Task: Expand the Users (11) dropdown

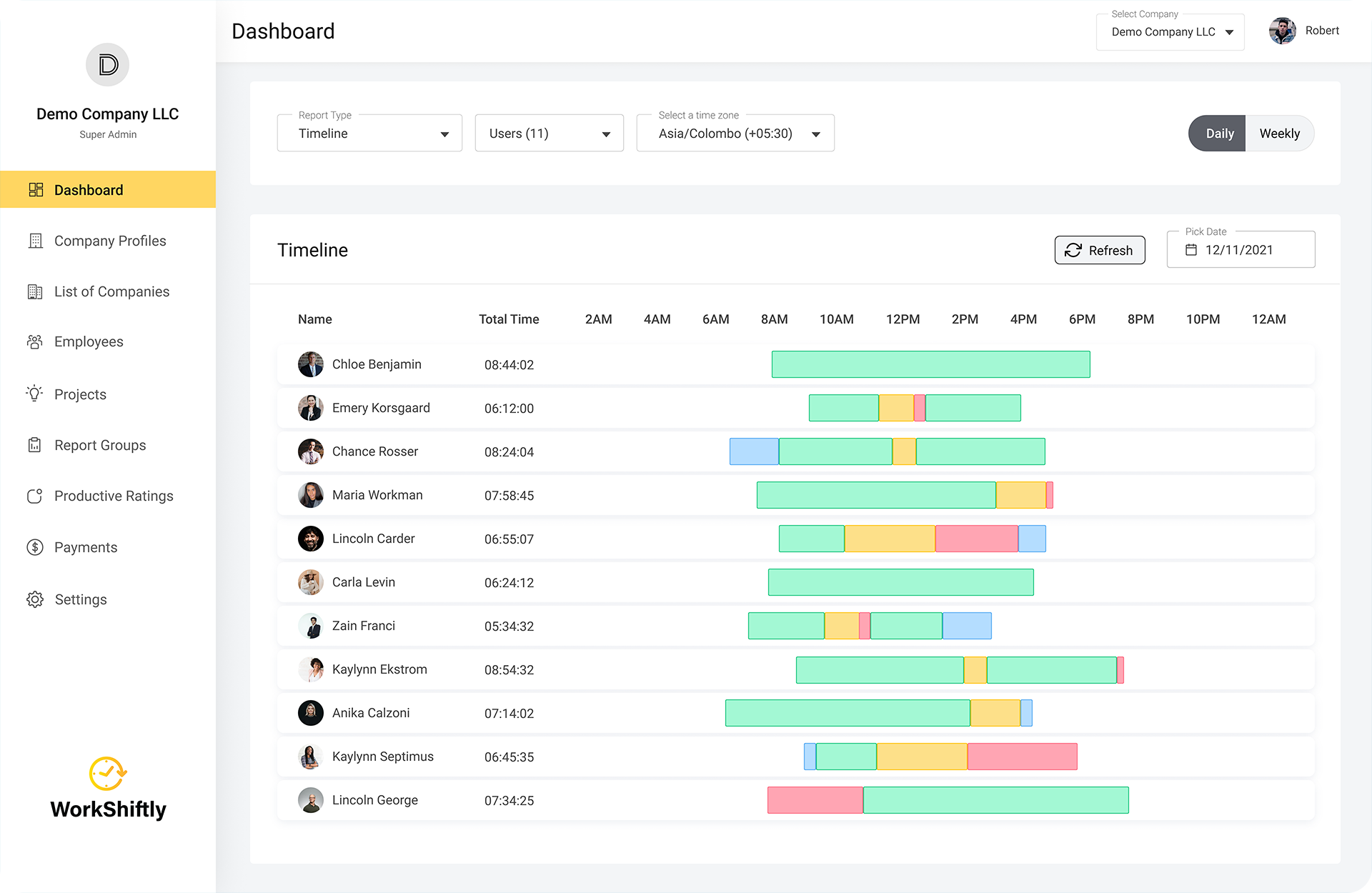Action: point(549,134)
